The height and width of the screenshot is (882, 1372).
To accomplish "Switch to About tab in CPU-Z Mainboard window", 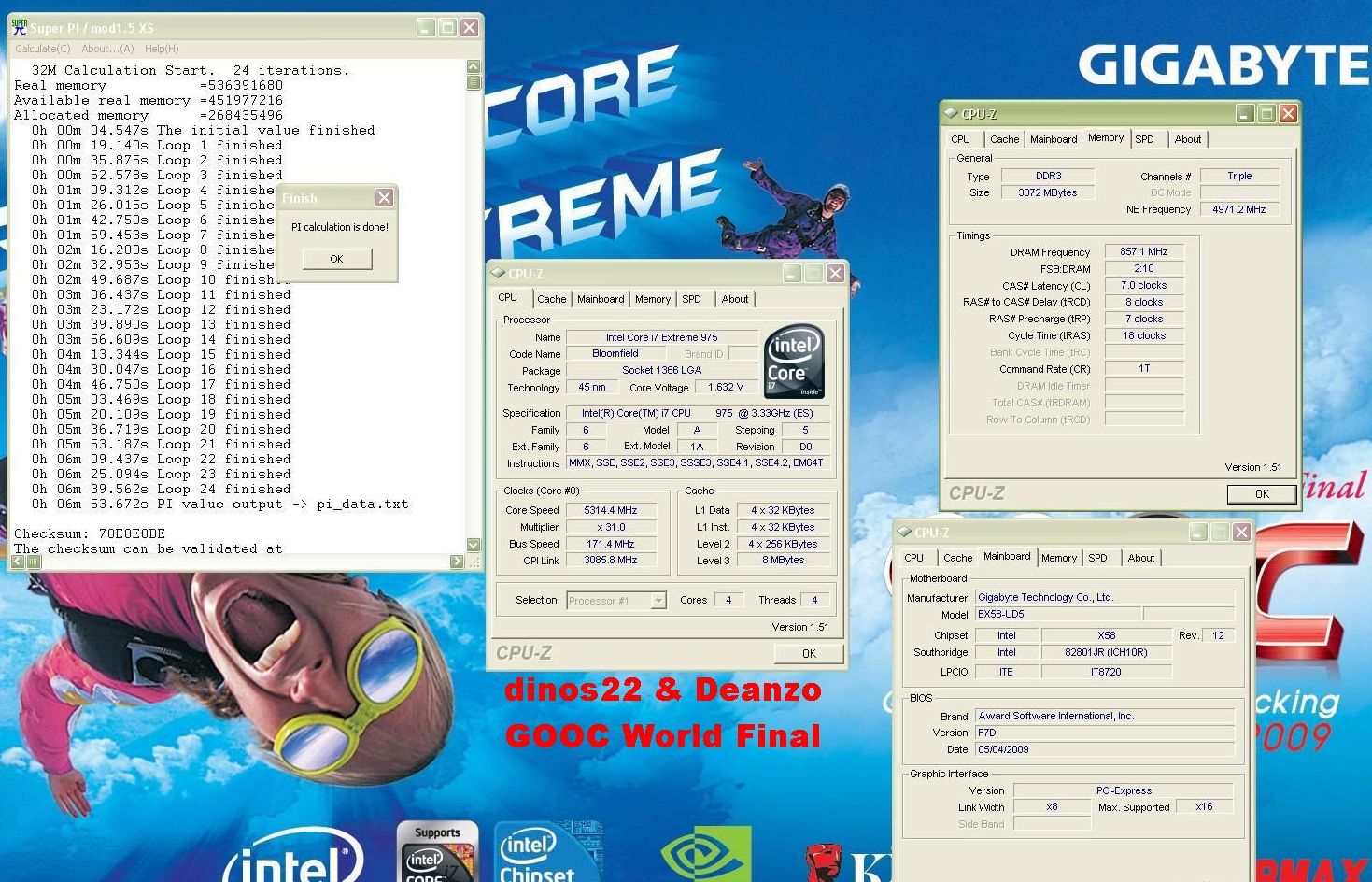I will [x=1141, y=558].
